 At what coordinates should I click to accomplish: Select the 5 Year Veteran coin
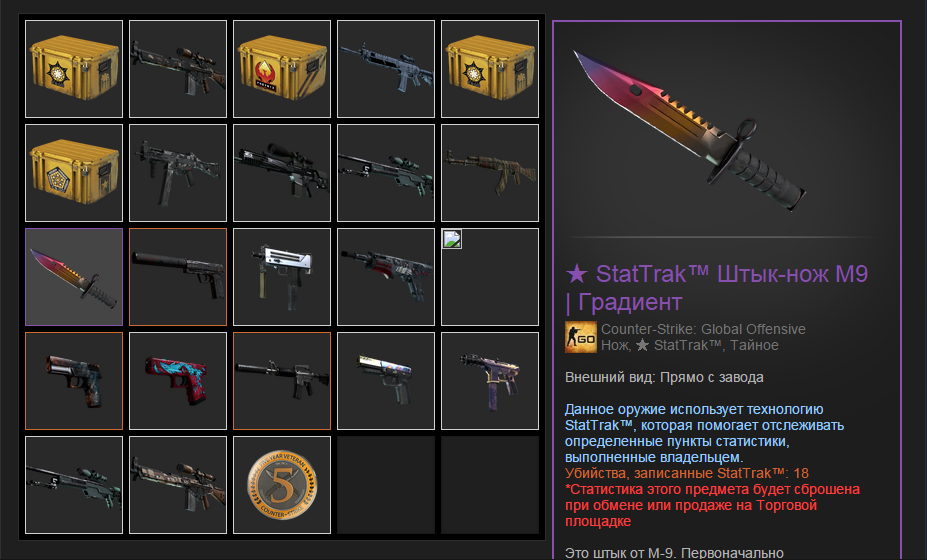(282, 485)
